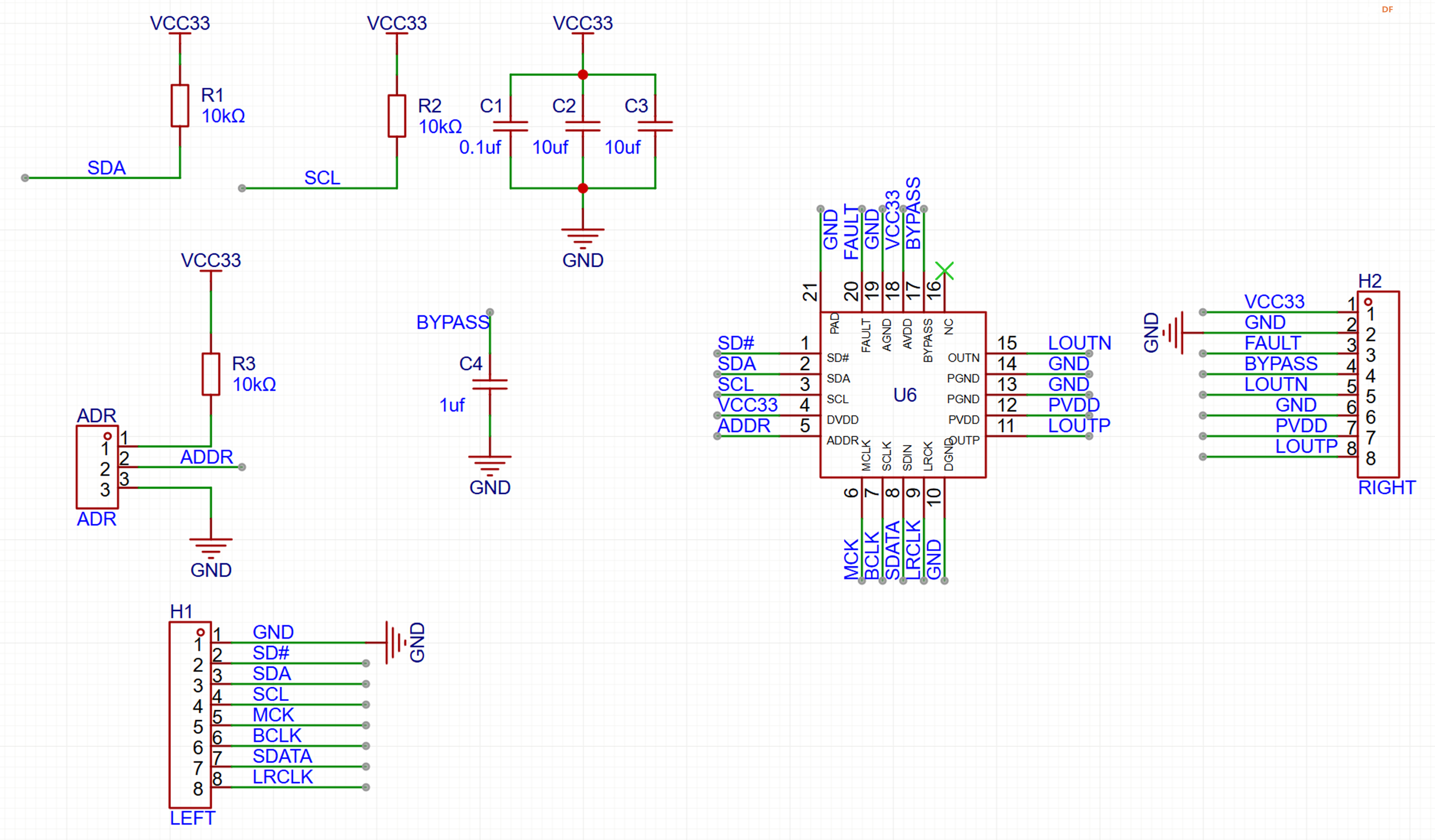Click the PVDD label on U6 pin 12
1435x840 pixels.
[x=1074, y=405]
